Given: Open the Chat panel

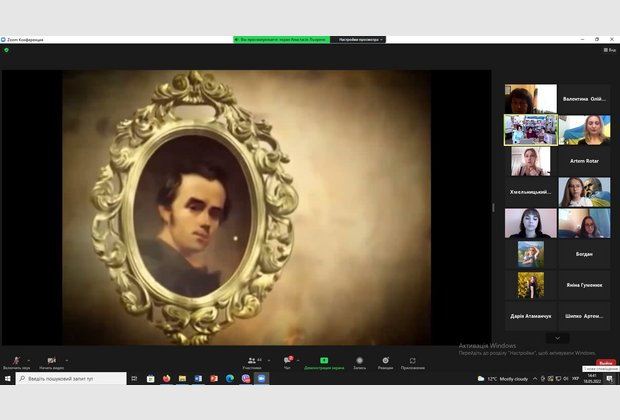Looking at the screenshot, I should coord(288,361).
